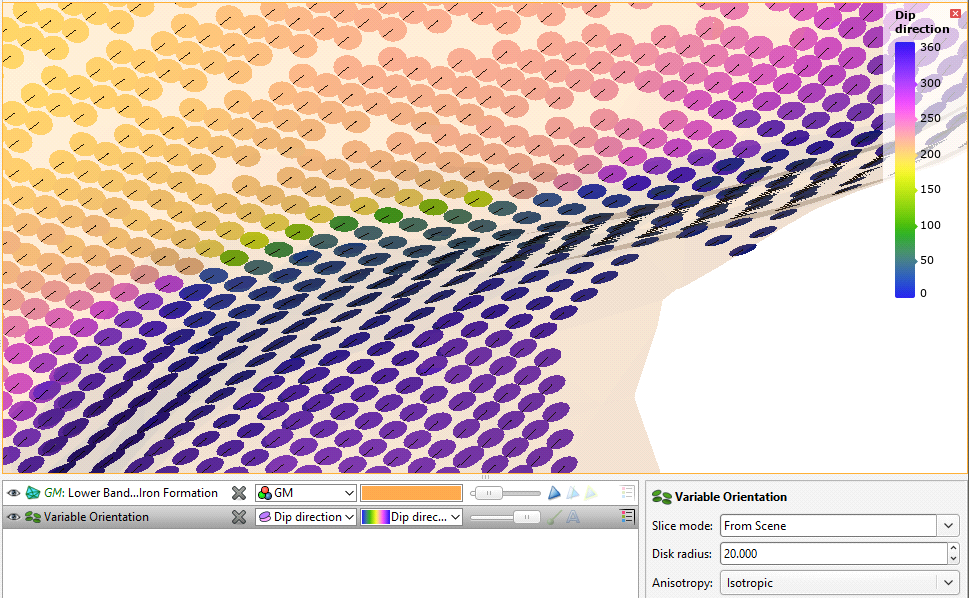Toggle the disk line icon for Variable Orientation
Screen dimensions: 969x598
554,517
